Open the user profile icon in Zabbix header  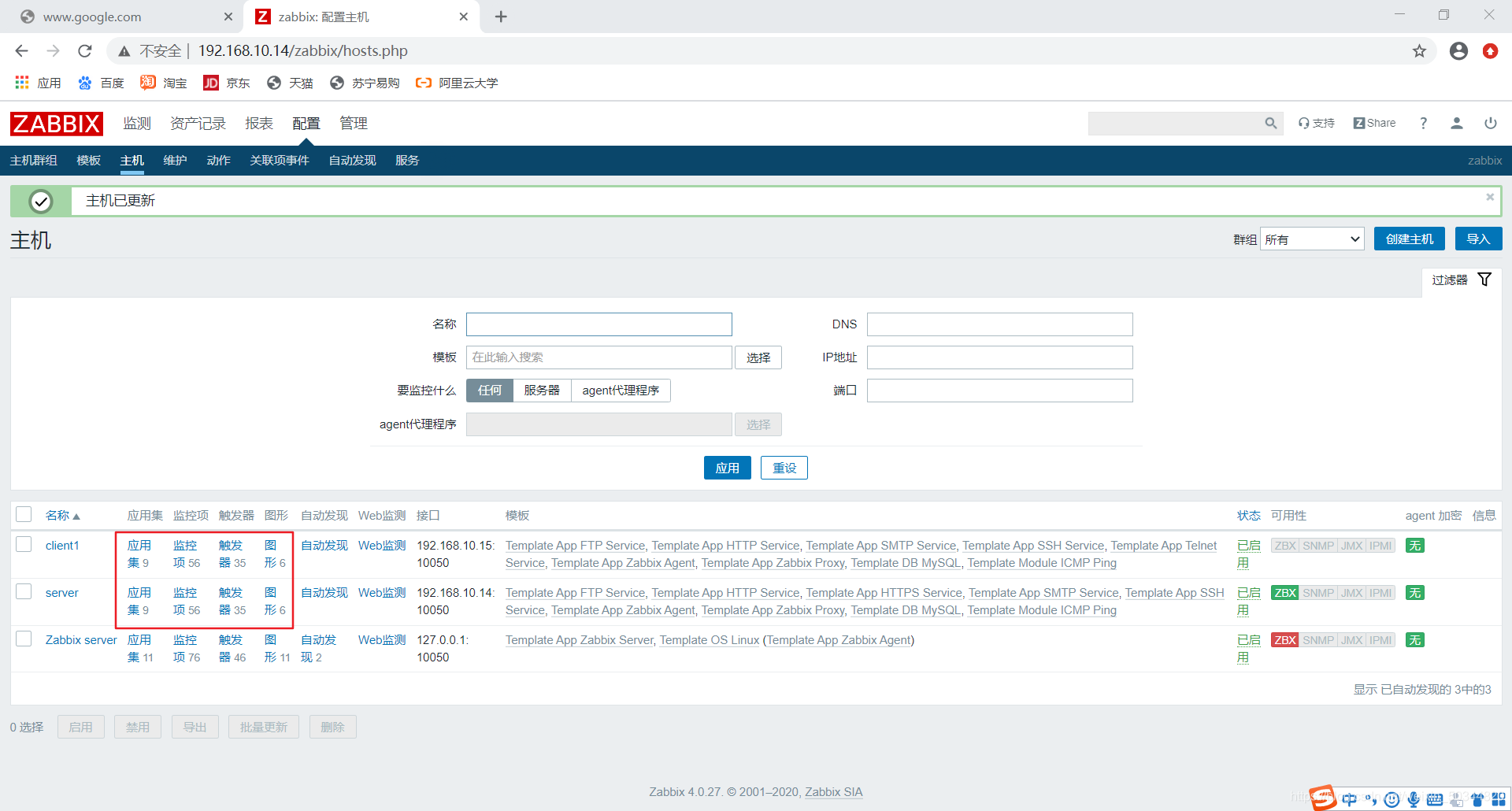coord(1457,124)
